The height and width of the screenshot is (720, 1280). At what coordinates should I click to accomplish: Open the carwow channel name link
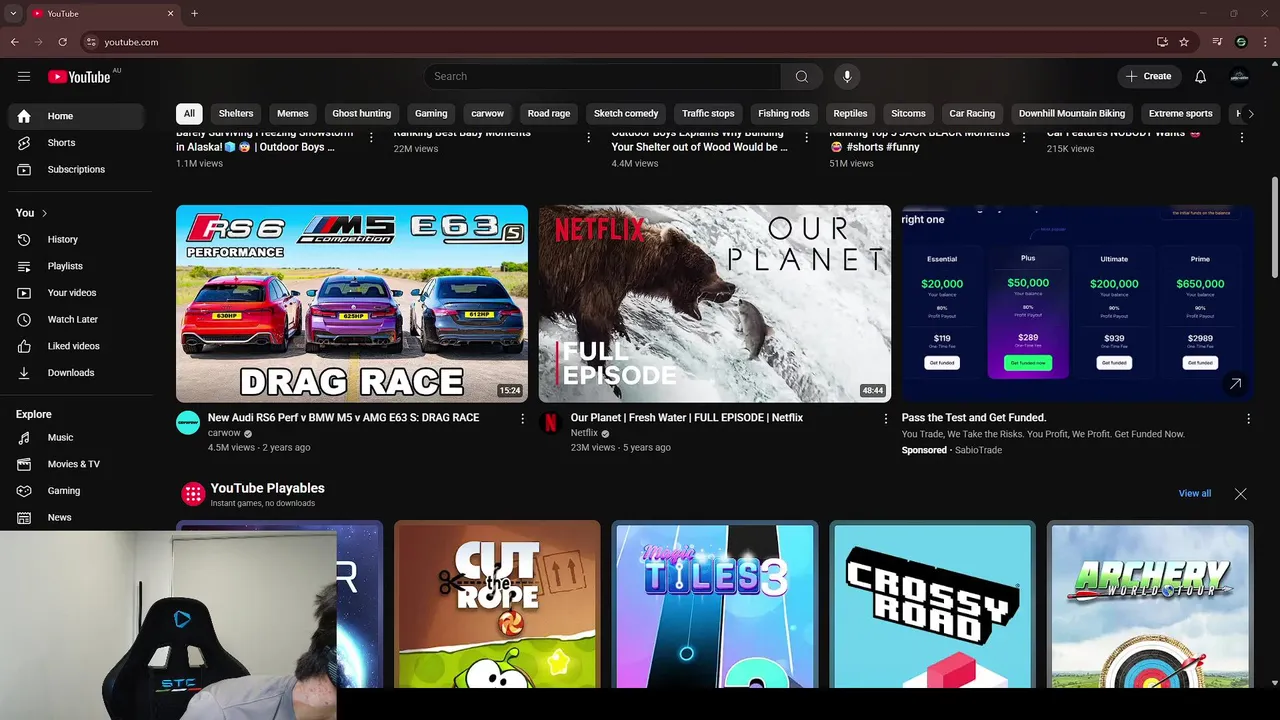(x=224, y=433)
